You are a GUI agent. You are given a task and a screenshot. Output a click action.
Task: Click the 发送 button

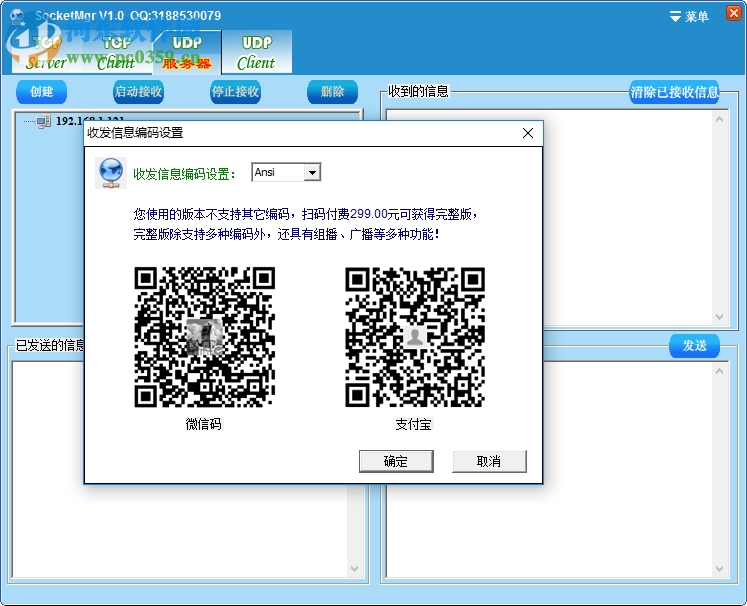[695, 346]
